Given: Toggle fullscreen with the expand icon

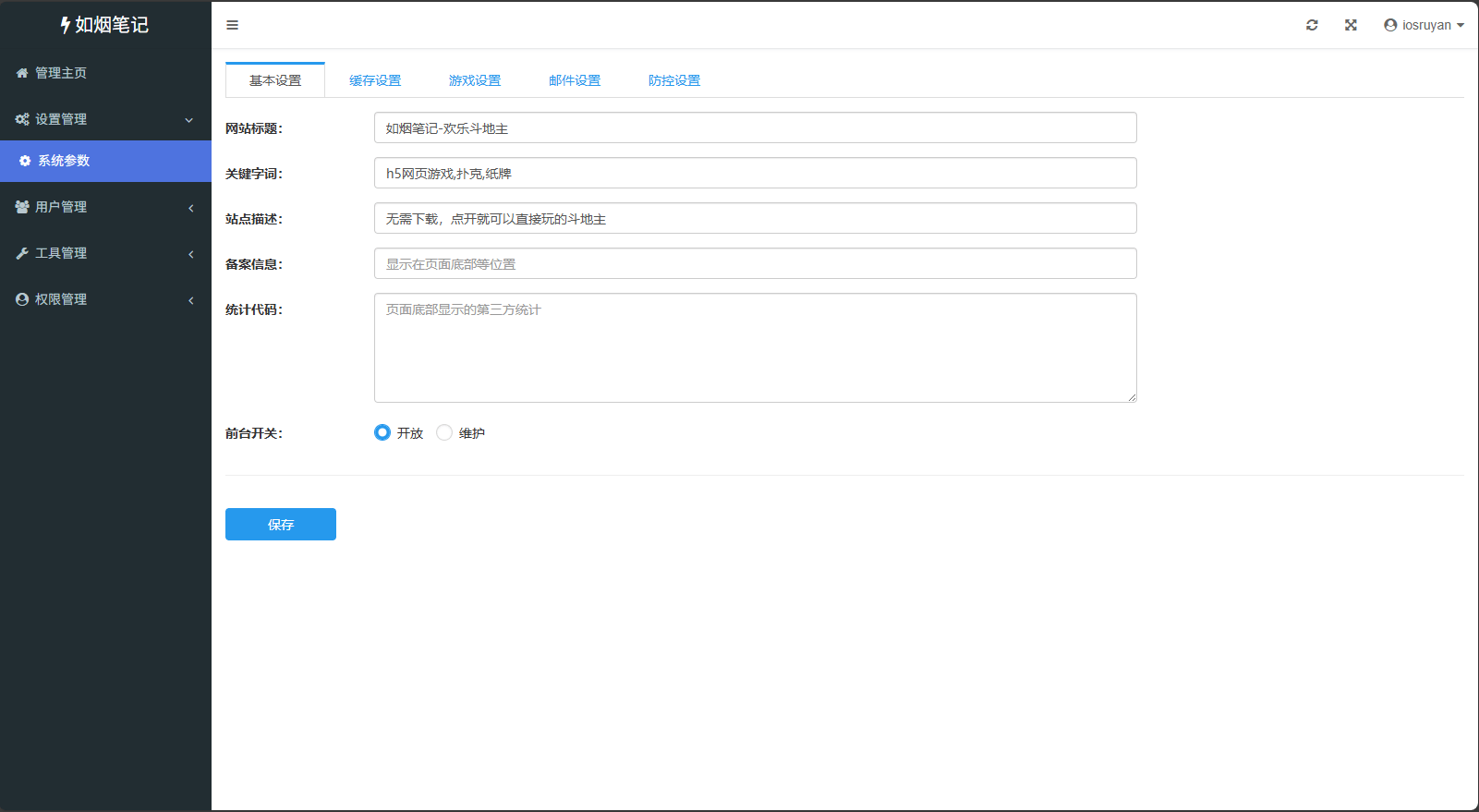Looking at the screenshot, I should 1351,25.
